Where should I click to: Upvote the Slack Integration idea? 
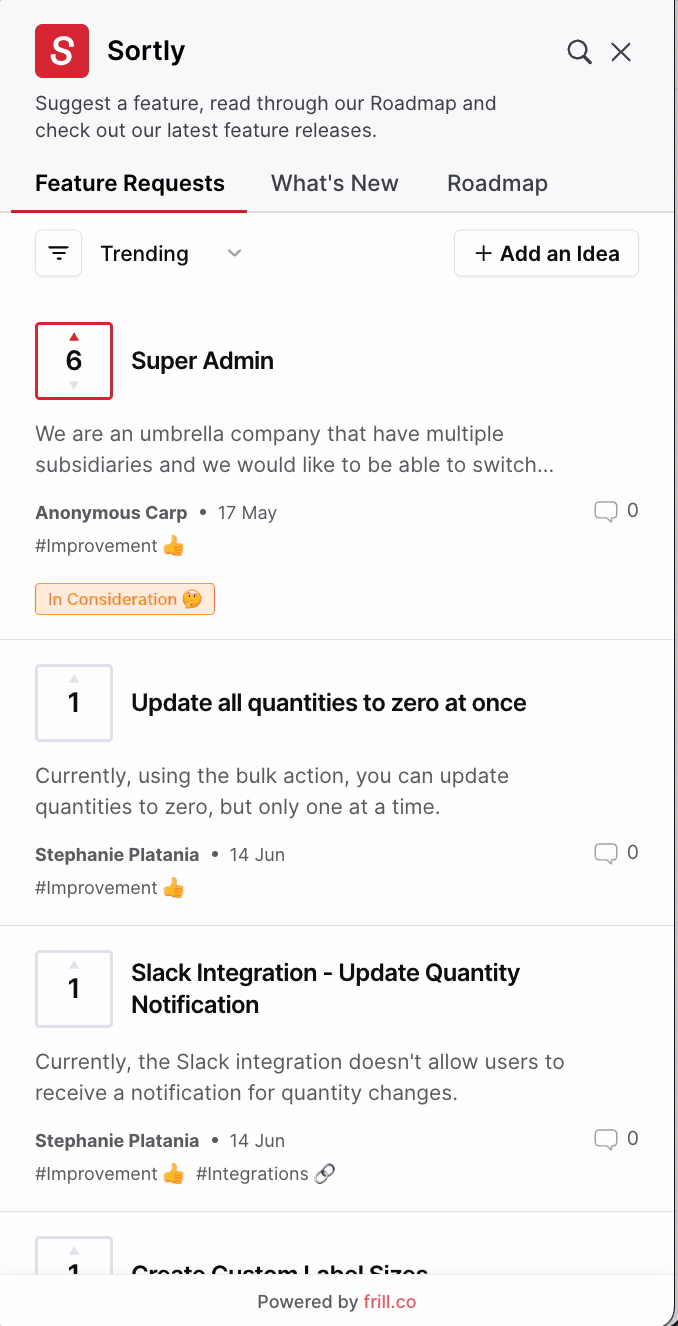click(x=74, y=967)
